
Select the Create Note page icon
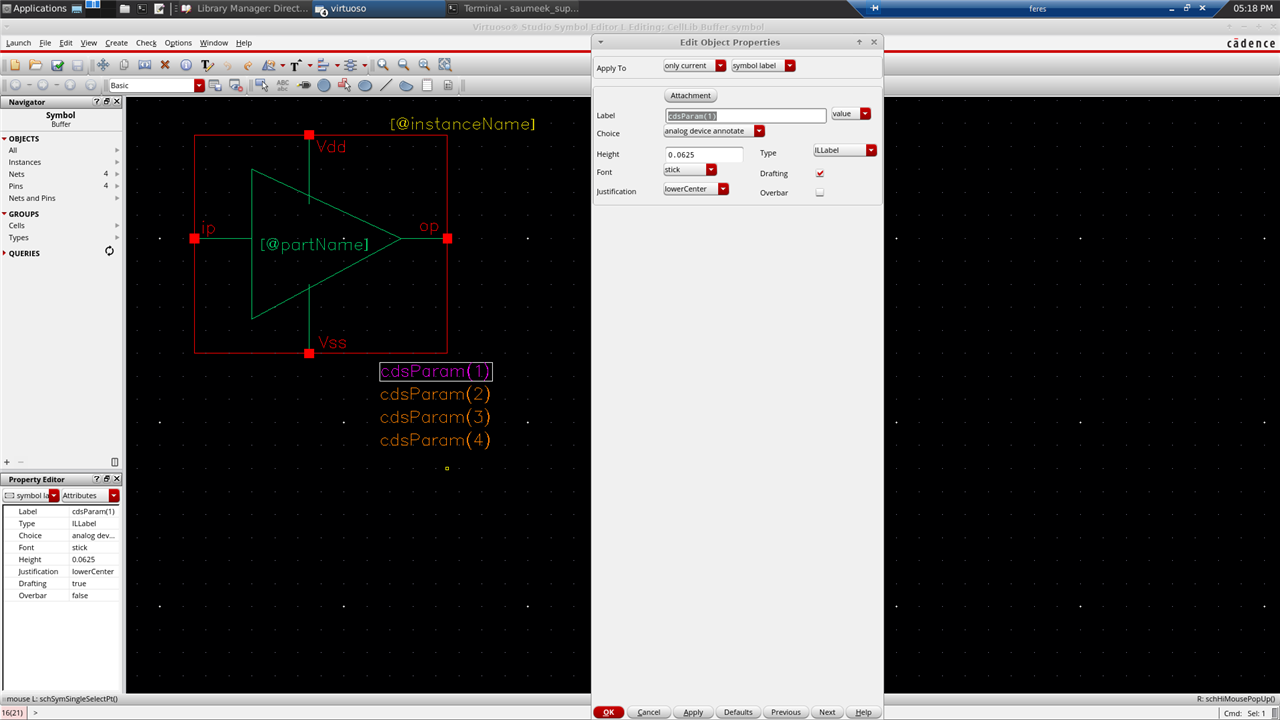tap(427, 85)
